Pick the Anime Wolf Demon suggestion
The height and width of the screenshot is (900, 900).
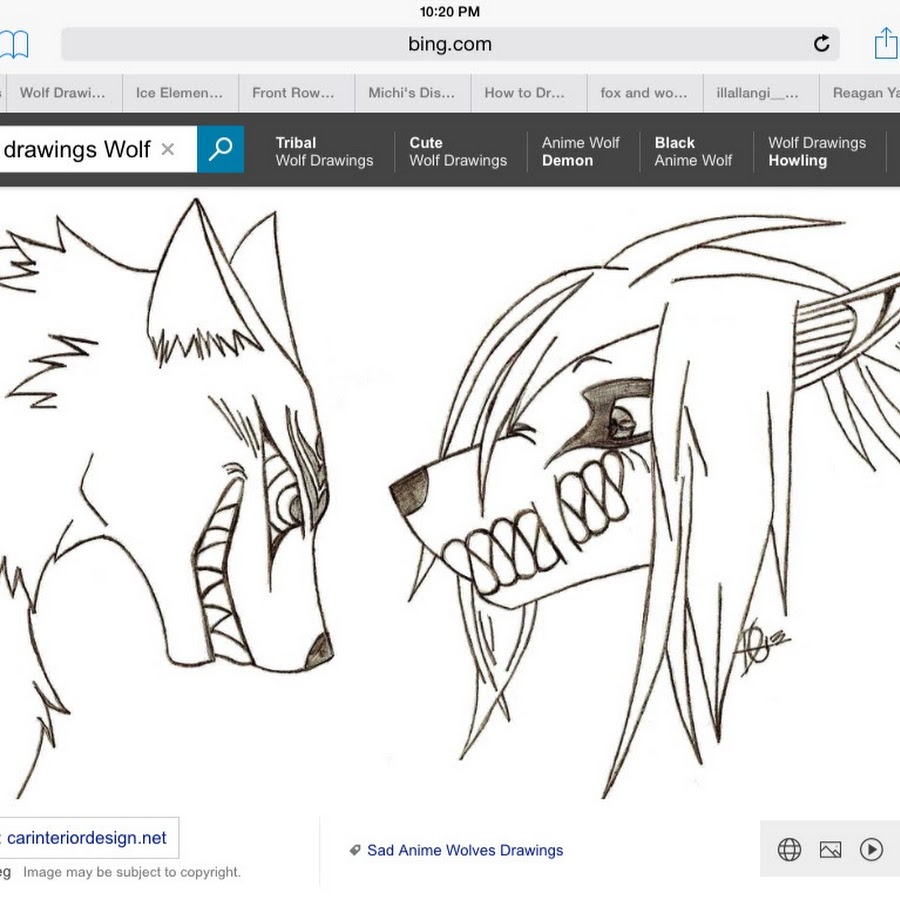pyautogui.click(x=581, y=151)
